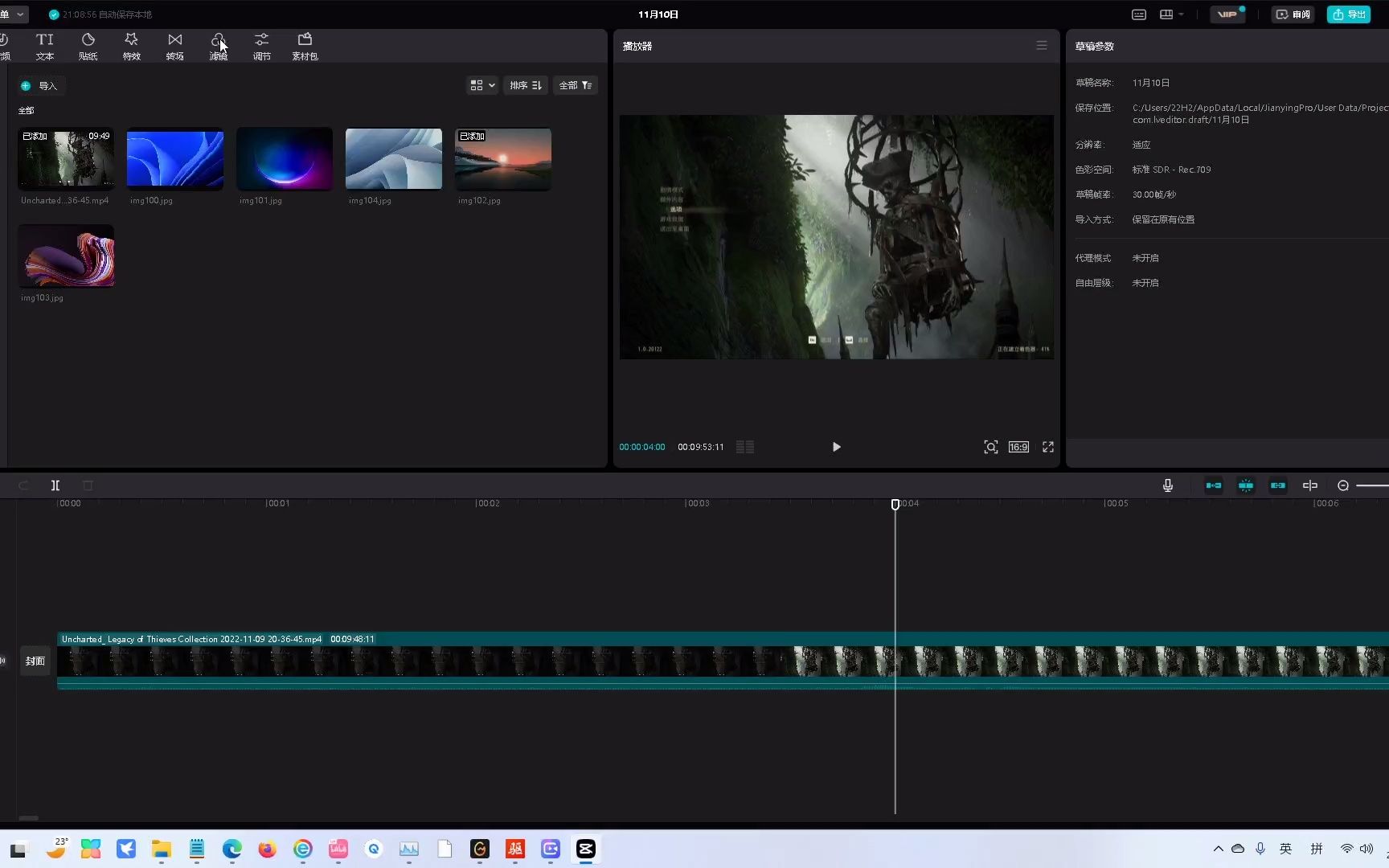Toggle the main track mute icon

[x=3, y=661]
